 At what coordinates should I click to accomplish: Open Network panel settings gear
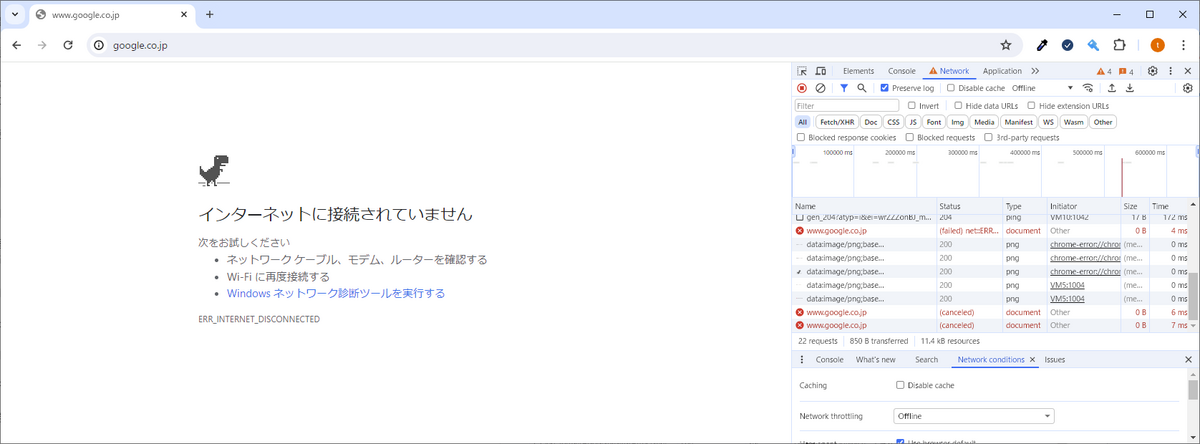point(1188,88)
